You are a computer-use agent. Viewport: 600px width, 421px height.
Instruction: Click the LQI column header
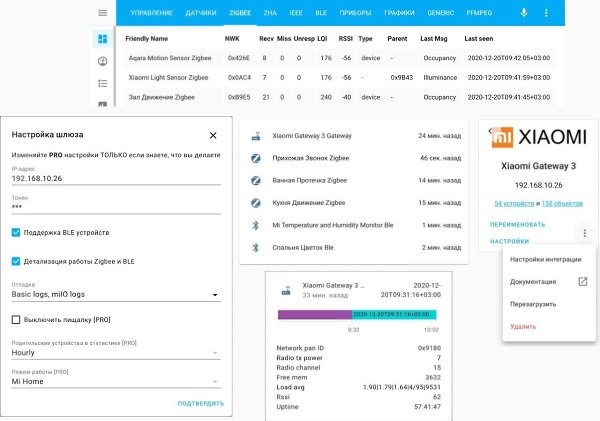322,39
